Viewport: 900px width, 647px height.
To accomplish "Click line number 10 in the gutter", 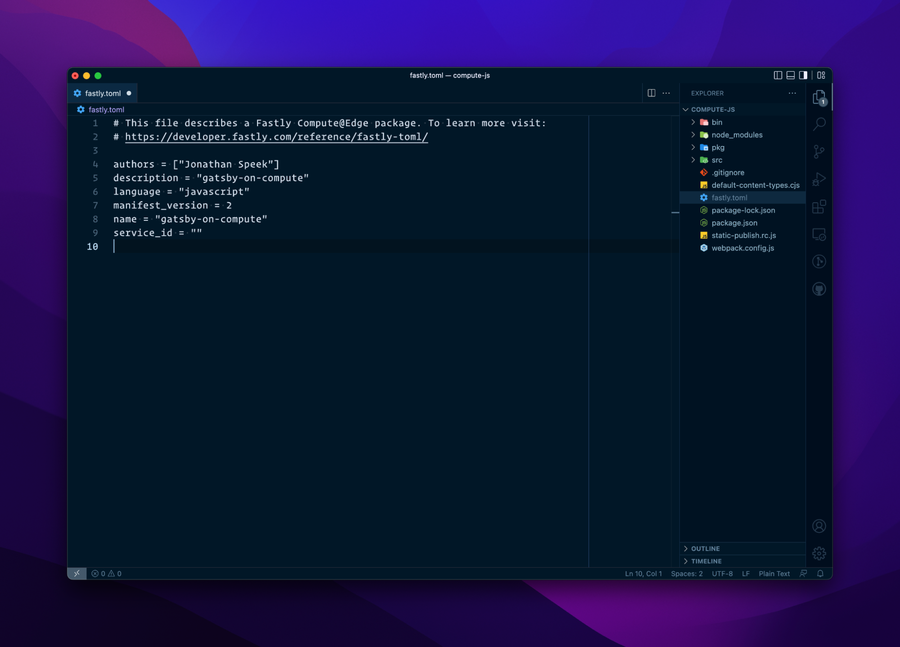I will click(92, 247).
